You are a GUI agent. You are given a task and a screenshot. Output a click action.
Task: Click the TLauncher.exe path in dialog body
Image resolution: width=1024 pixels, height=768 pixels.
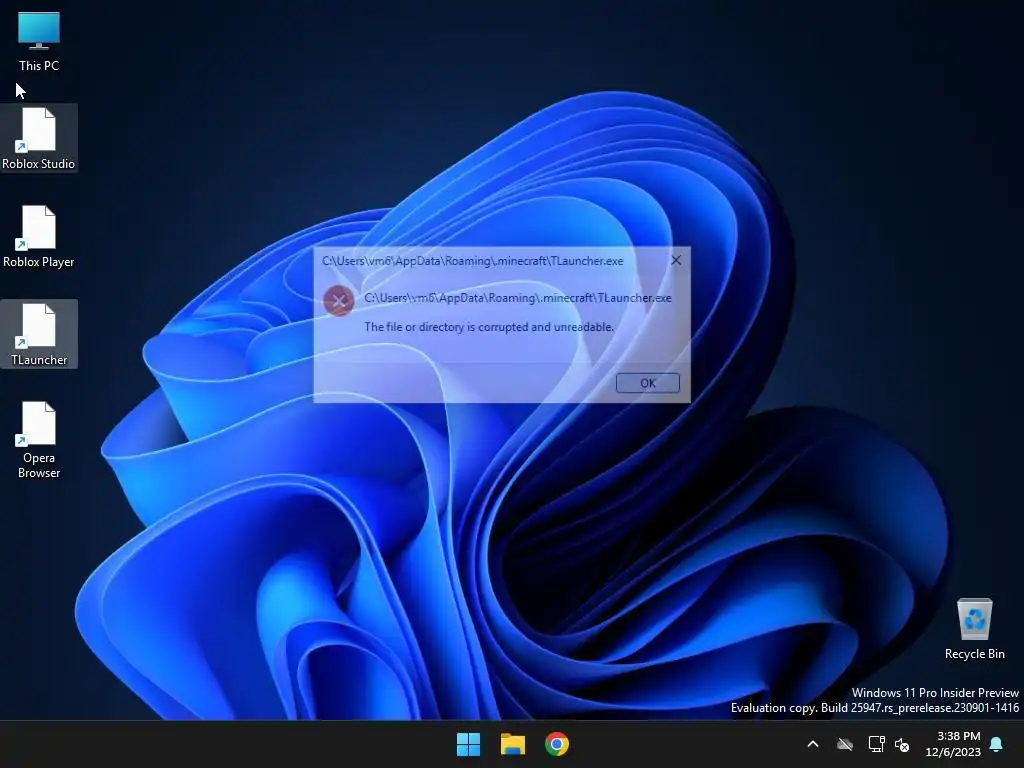[x=518, y=298]
